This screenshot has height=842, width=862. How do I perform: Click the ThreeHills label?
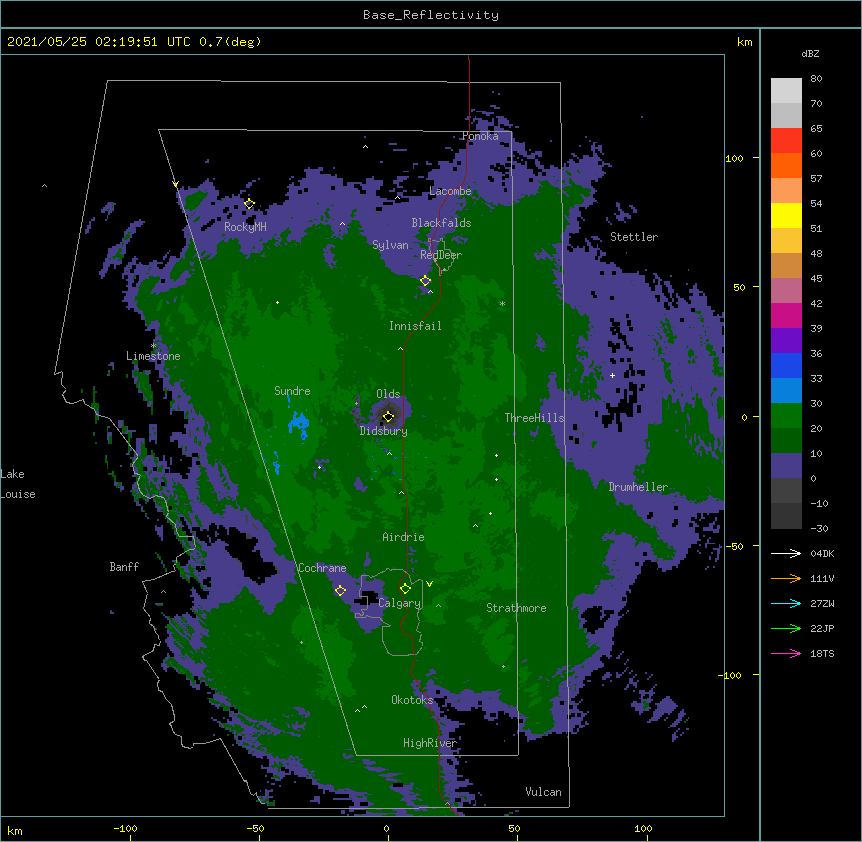534,418
